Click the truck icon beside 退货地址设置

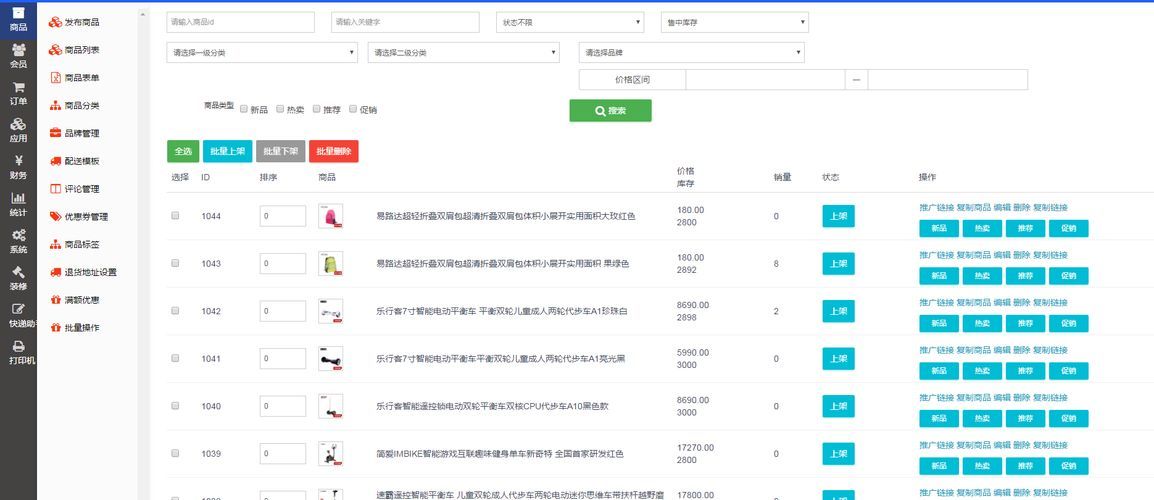click(x=55, y=272)
